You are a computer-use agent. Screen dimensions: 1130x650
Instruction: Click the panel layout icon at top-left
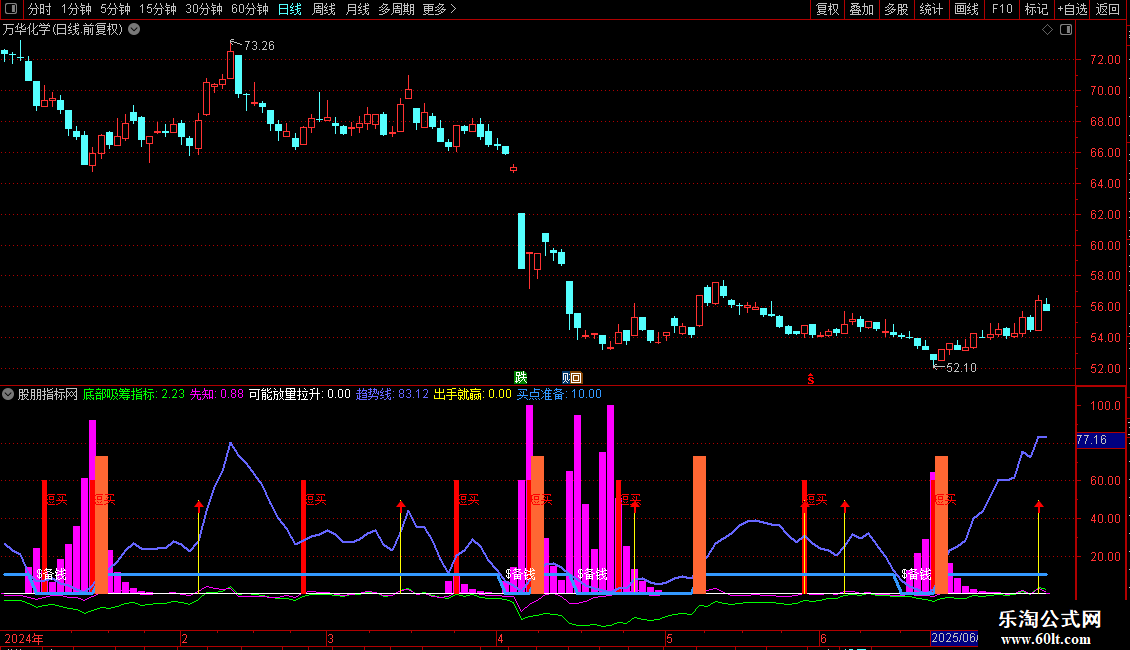coord(12,9)
